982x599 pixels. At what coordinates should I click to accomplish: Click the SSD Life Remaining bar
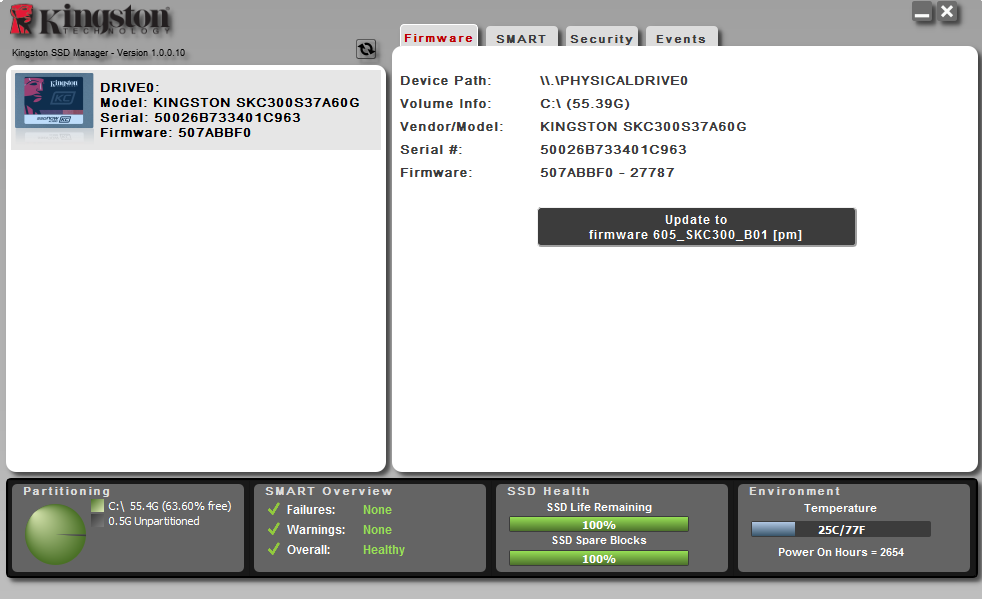point(599,524)
